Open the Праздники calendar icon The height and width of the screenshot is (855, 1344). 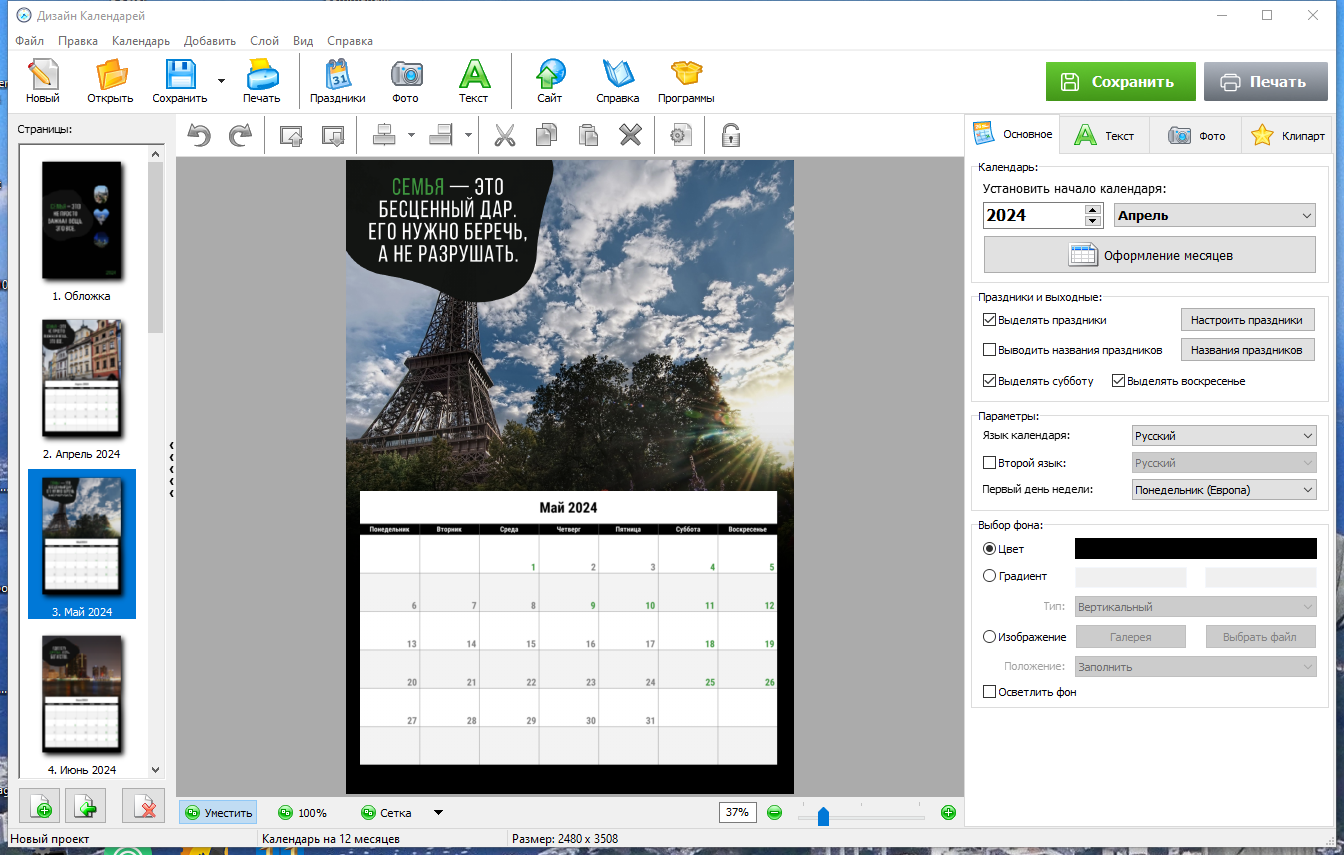tap(337, 82)
